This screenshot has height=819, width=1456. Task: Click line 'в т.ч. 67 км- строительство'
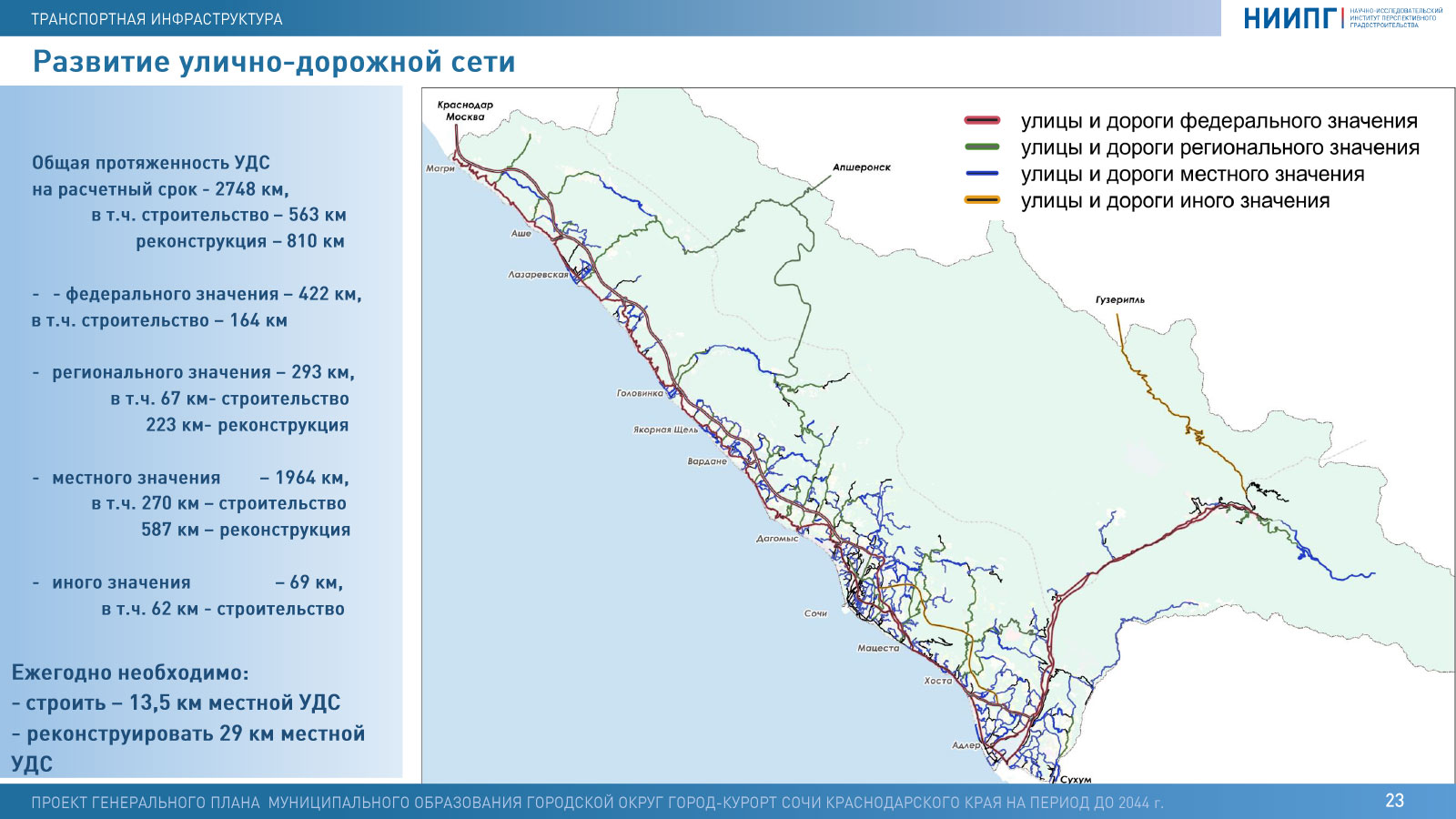tap(229, 399)
